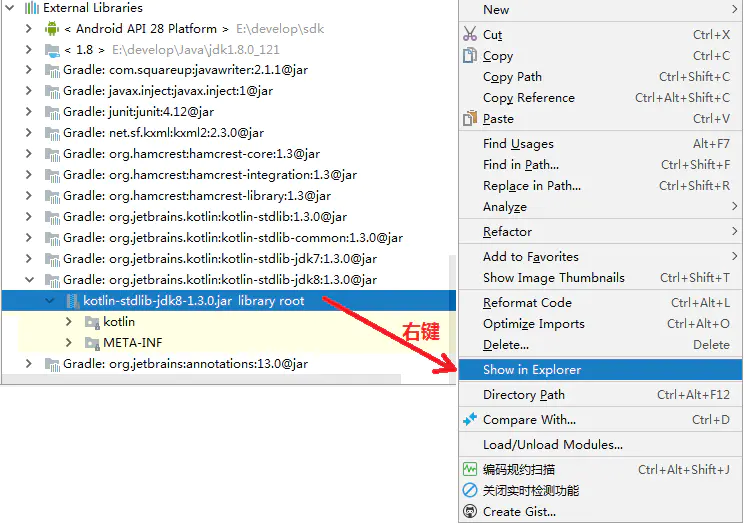
Task: Choose Show in Explorer from context menu
Action: (600, 370)
